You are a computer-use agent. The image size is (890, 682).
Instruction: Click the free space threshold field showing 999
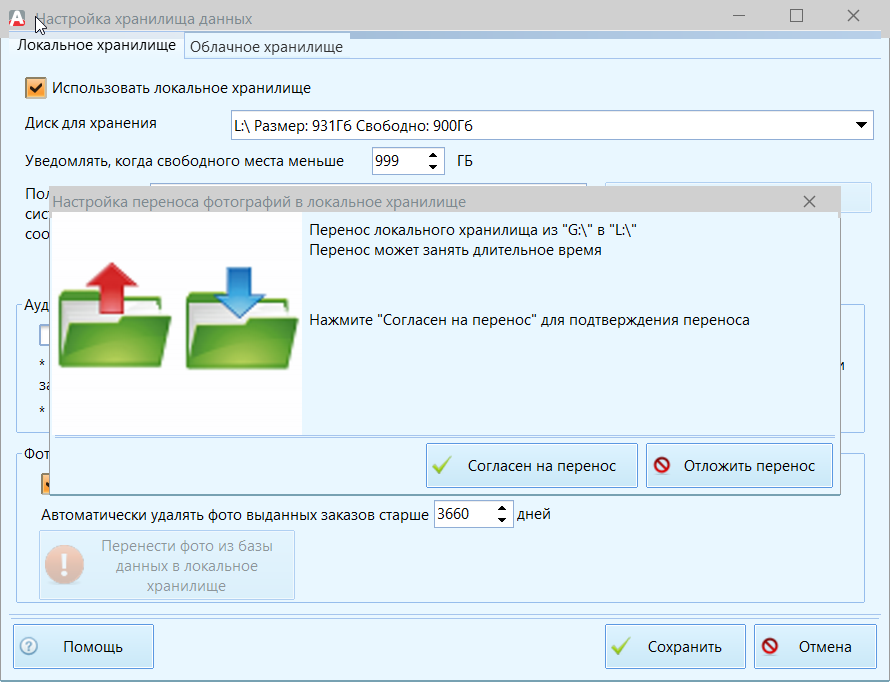[398, 161]
